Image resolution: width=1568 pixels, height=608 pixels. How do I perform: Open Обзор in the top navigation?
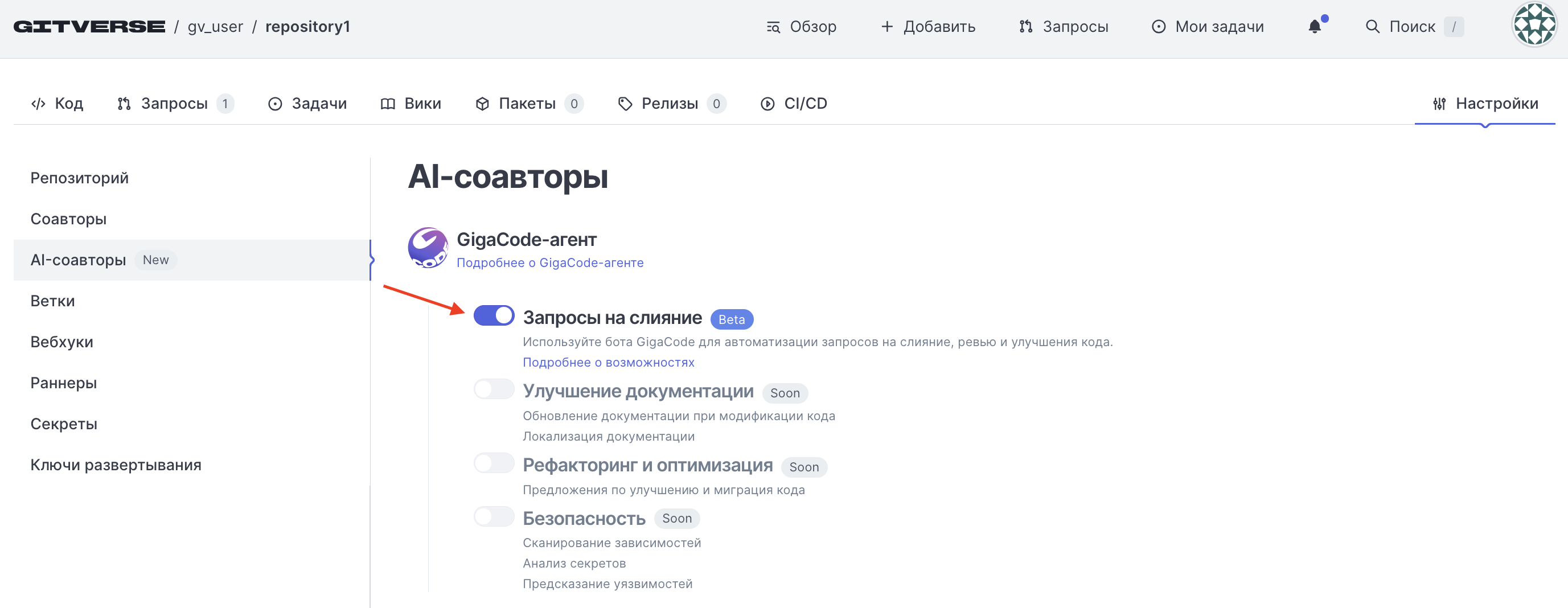pyautogui.click(x=801, y=27)
